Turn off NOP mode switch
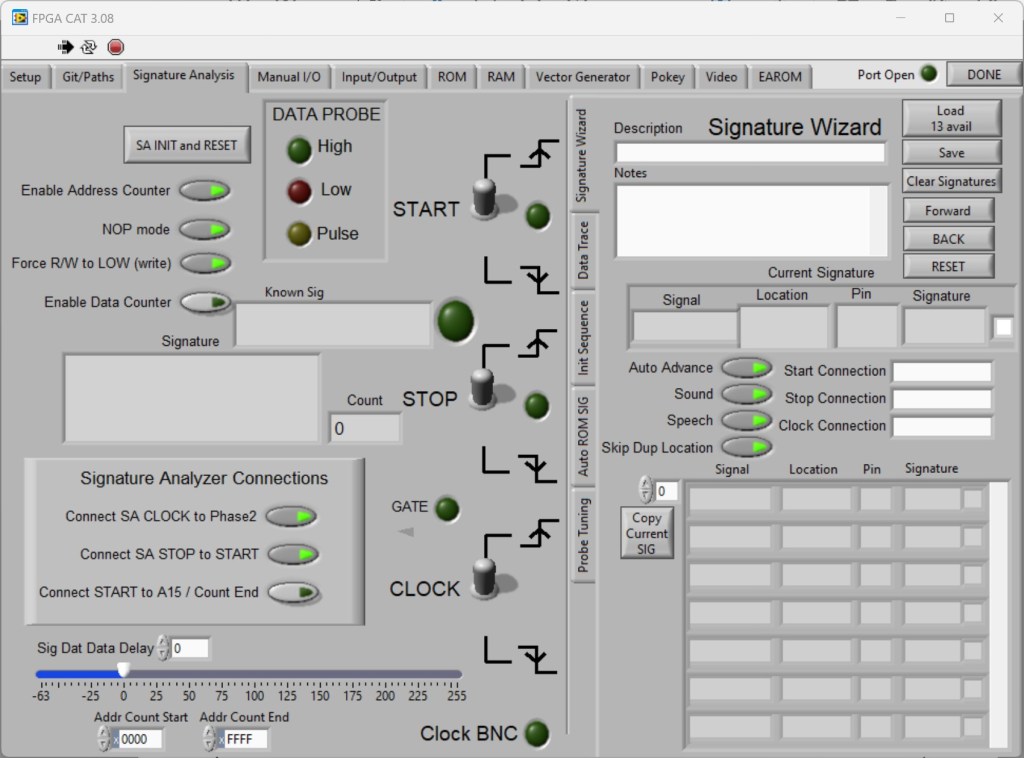This screenshot has height=758, width=1024. [205, 229]
